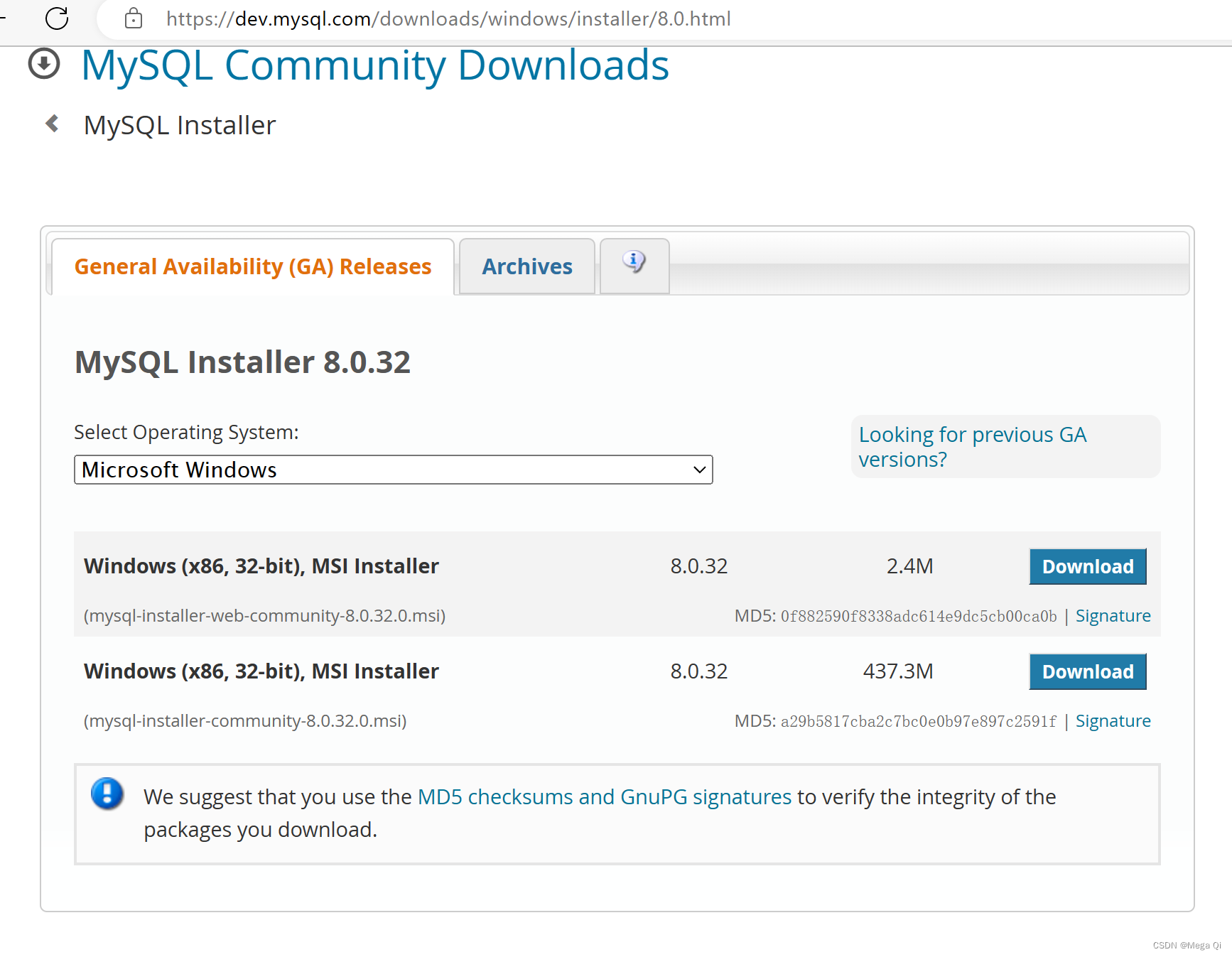Click the circular download arrow icon
Screen dimensions: 1232x957
pyautogui.click(x=44, y=64)
